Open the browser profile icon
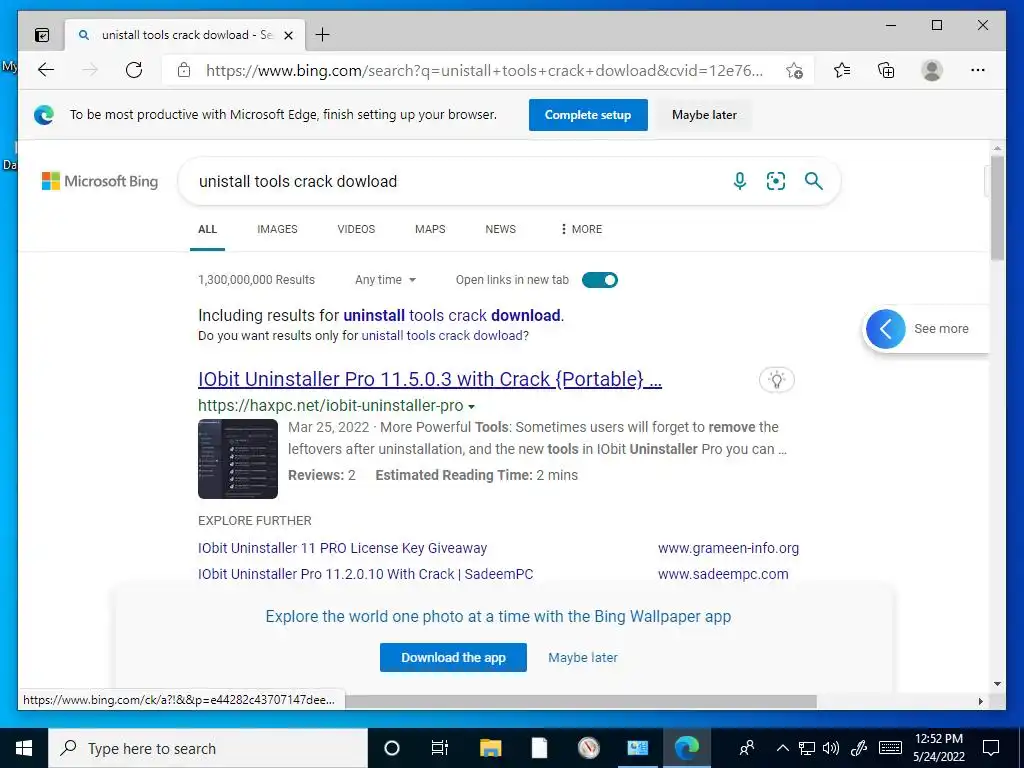Viewport: 1024px width, 768px height. [932, 70]
